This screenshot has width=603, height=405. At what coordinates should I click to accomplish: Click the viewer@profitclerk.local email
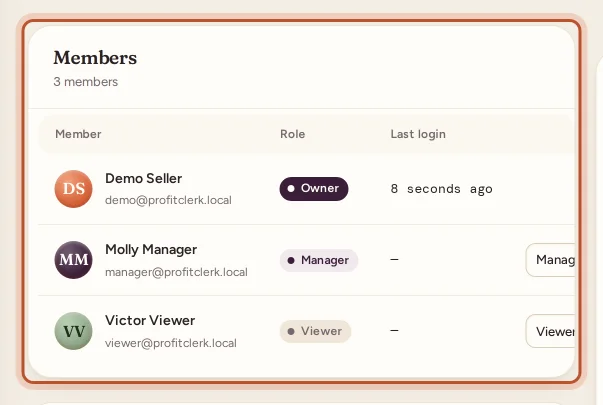coord(171,343)
